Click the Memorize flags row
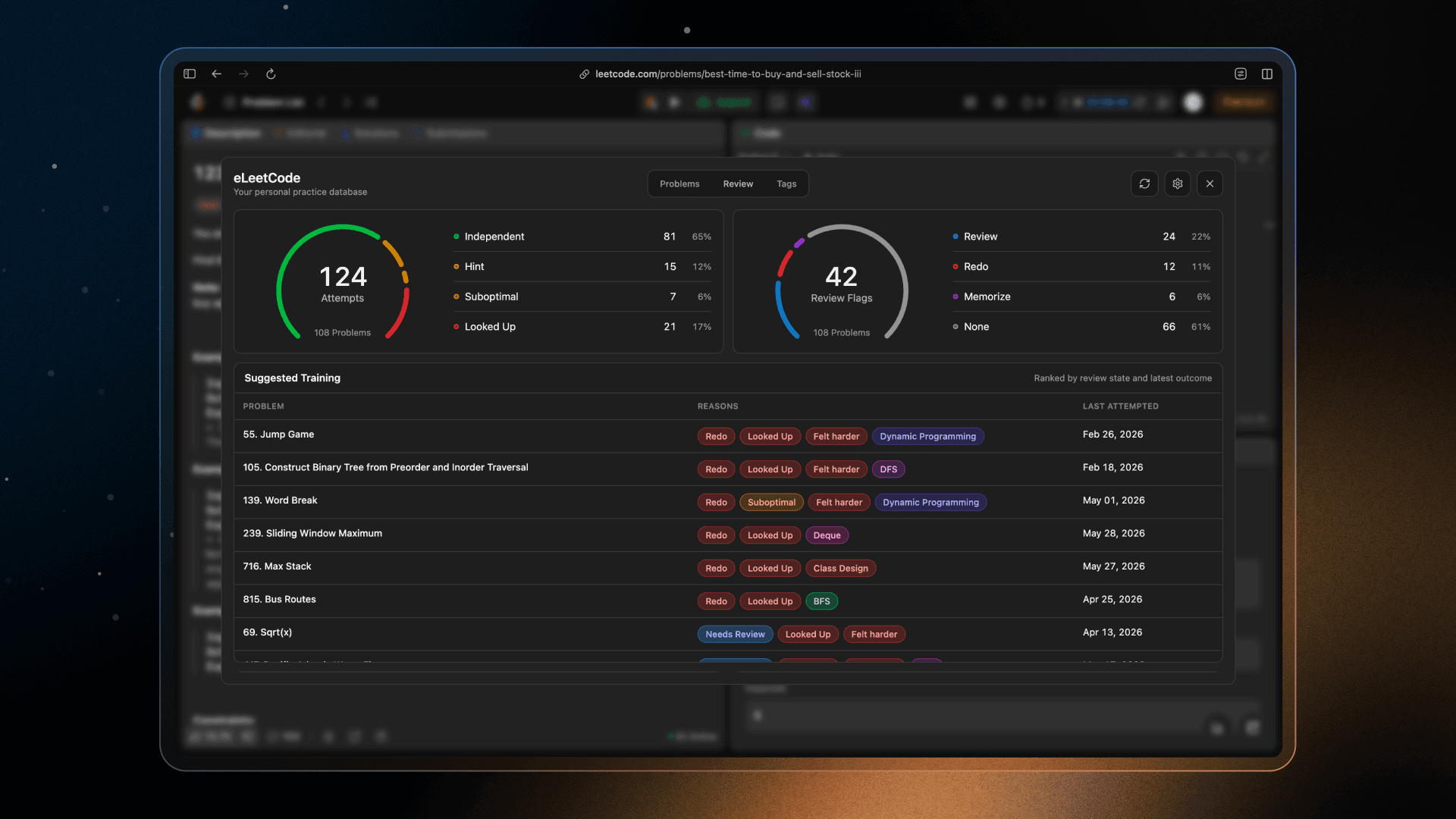 pyautogui.click(x=1081, y=297)
